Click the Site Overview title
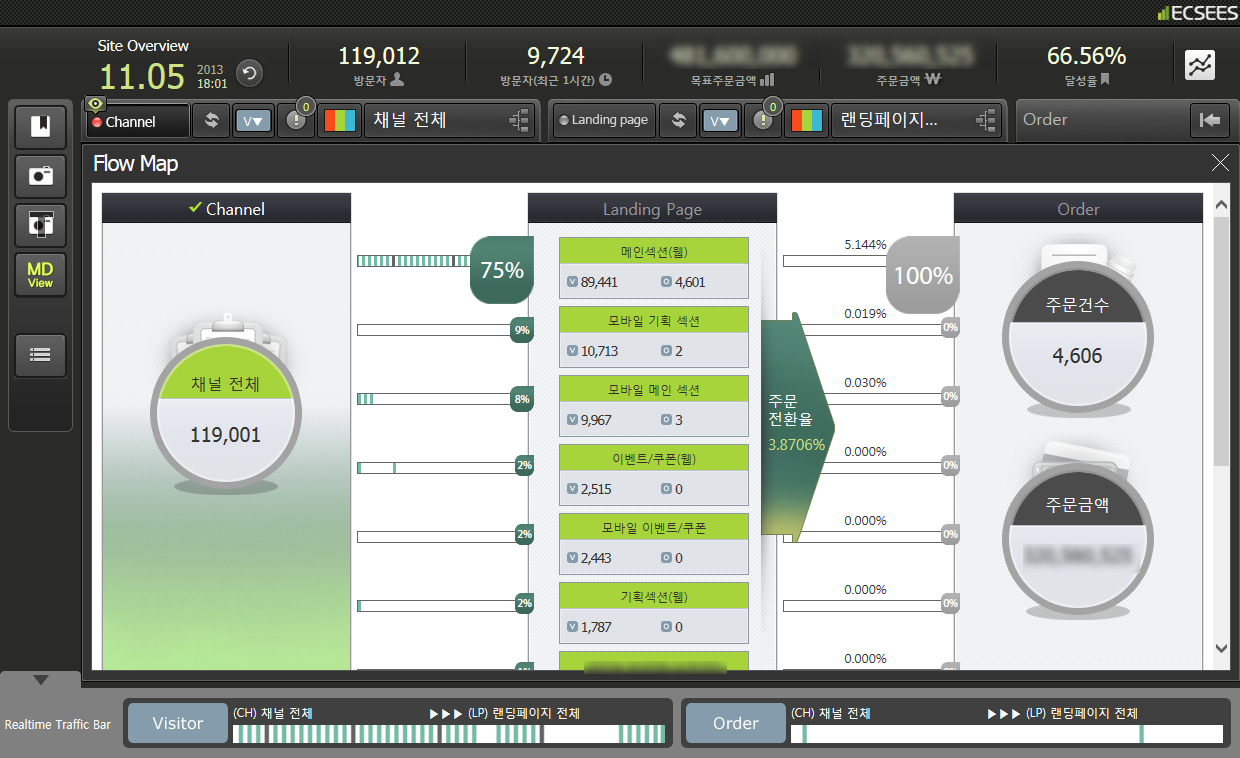This screenshot has width=1240, height=758. coord(143,46)
